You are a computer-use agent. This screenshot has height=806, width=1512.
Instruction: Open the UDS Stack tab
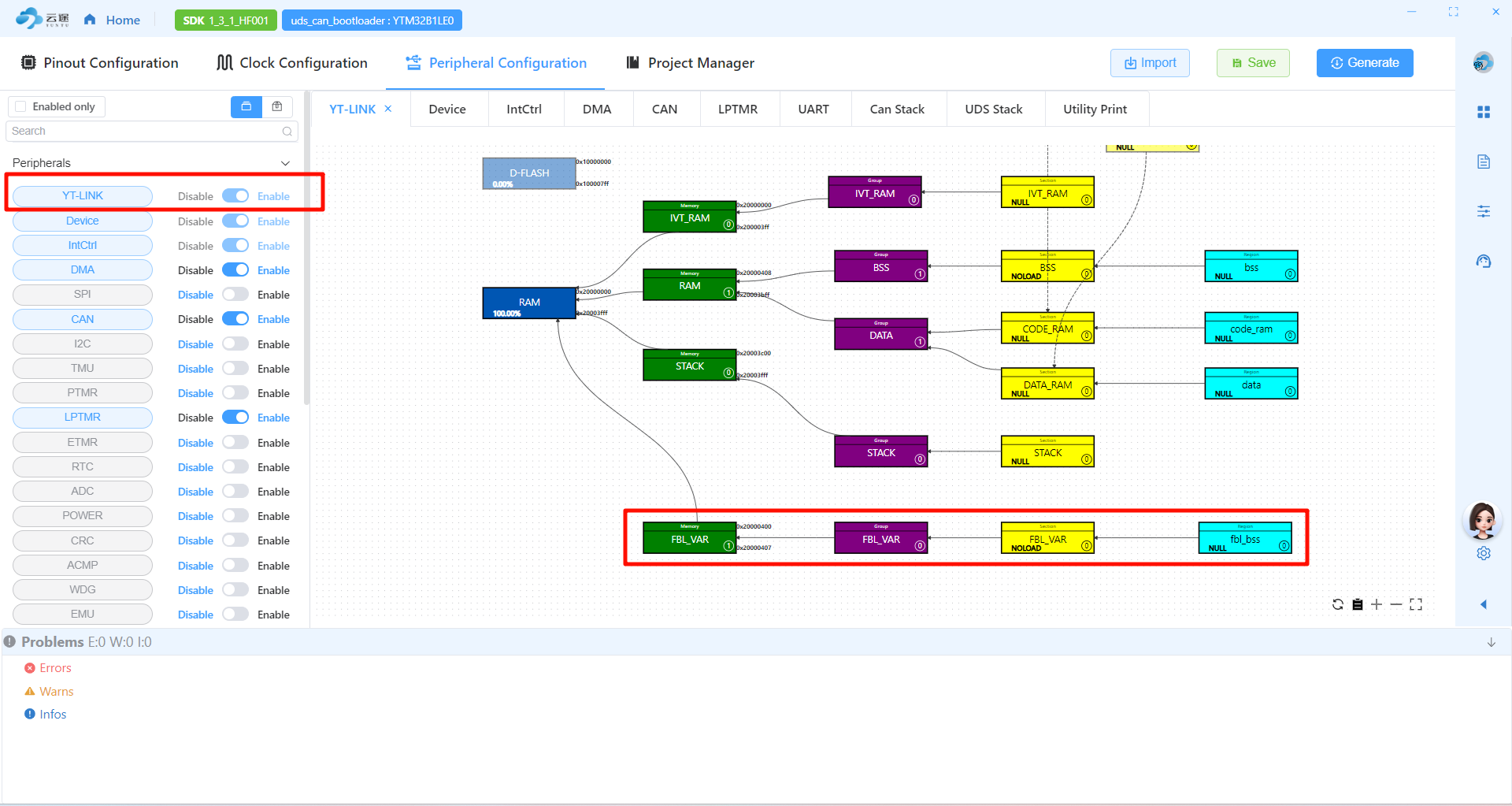pos(994,109)
